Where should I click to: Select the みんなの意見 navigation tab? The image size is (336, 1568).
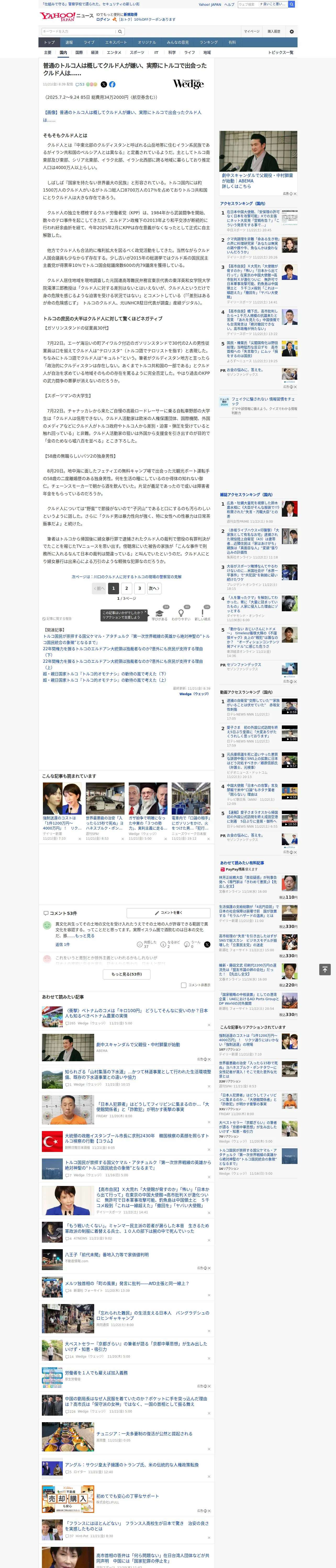coord(177,42)
